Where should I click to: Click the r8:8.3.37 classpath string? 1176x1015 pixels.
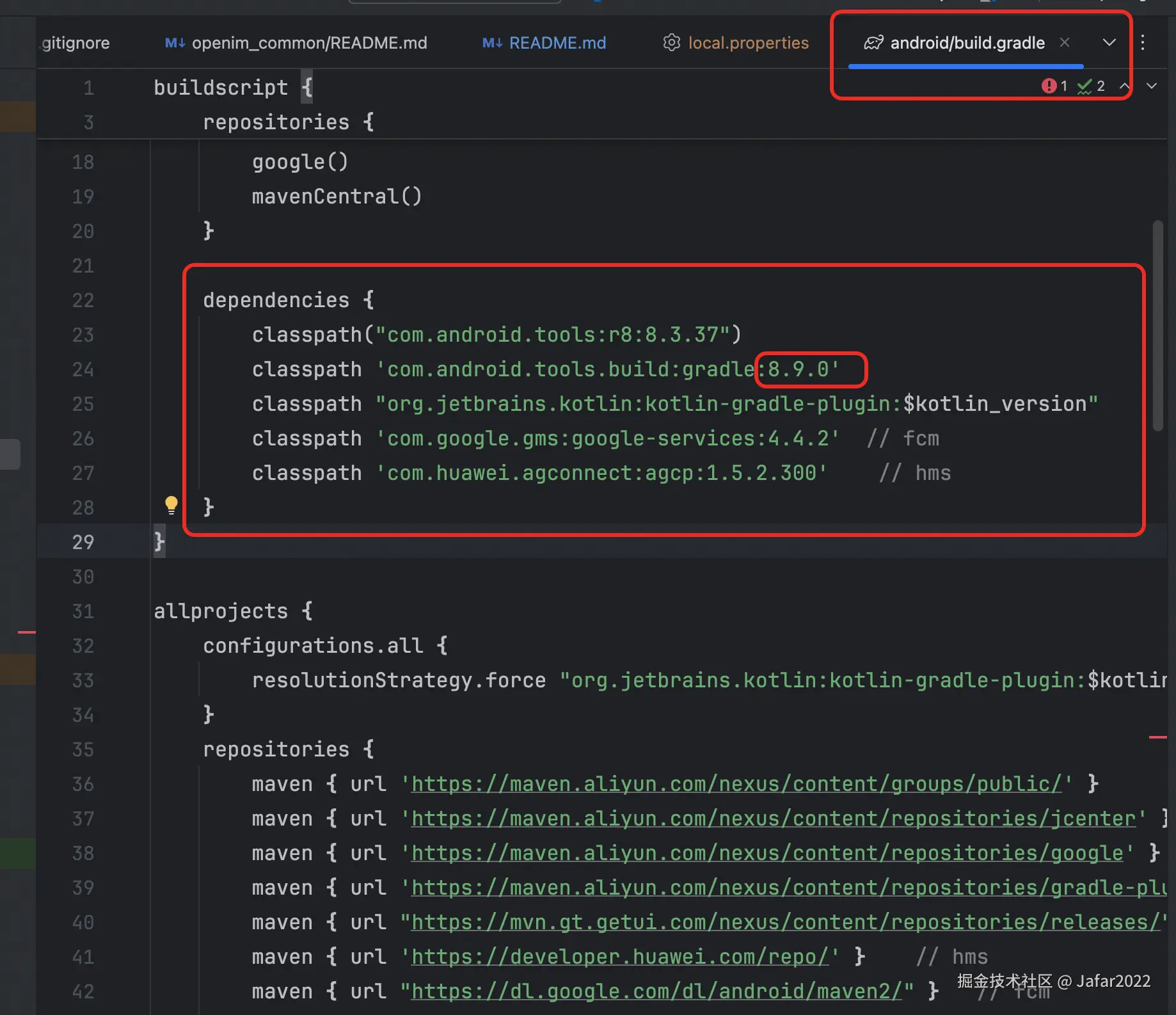coord(552,335)
